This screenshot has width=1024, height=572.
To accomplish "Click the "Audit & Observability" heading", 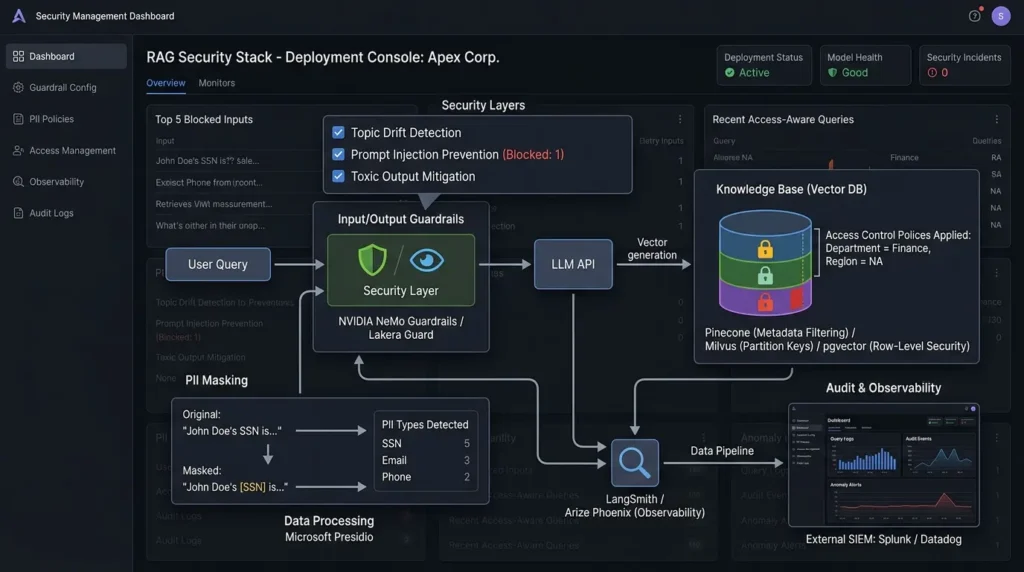I will pos(884,388).
